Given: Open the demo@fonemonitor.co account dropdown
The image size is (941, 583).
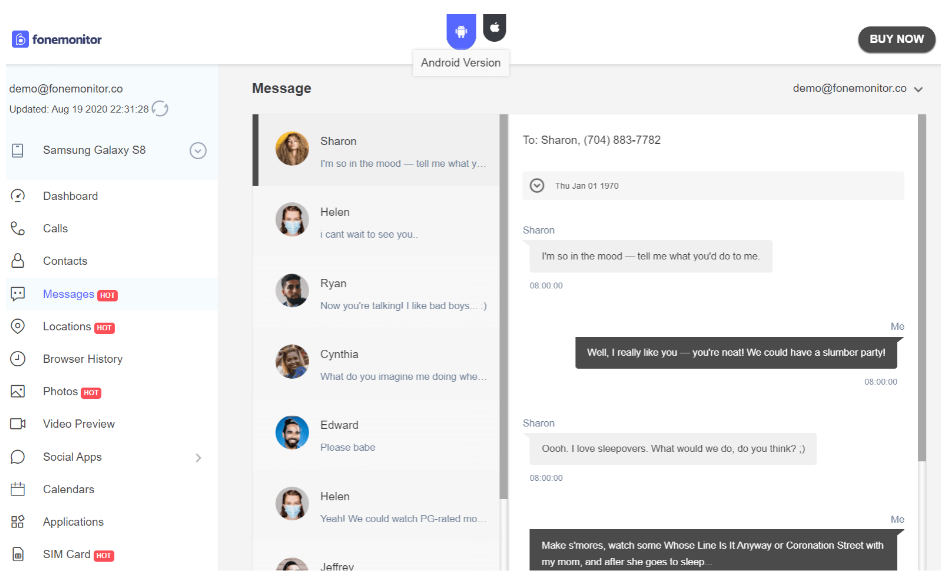Looking at the screenshot, I should 857,89.
